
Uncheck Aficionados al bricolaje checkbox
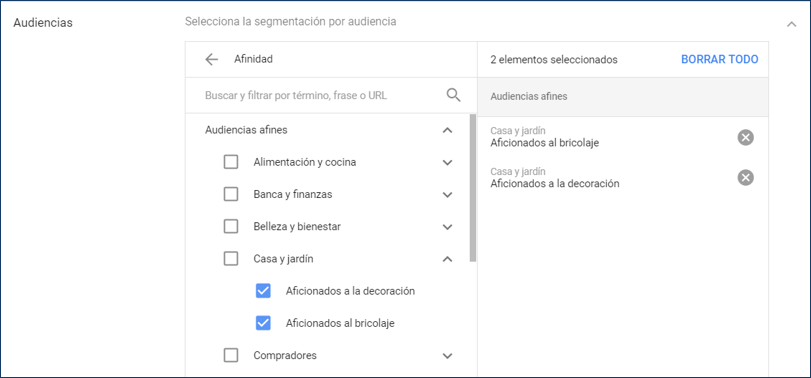(263, 323)
